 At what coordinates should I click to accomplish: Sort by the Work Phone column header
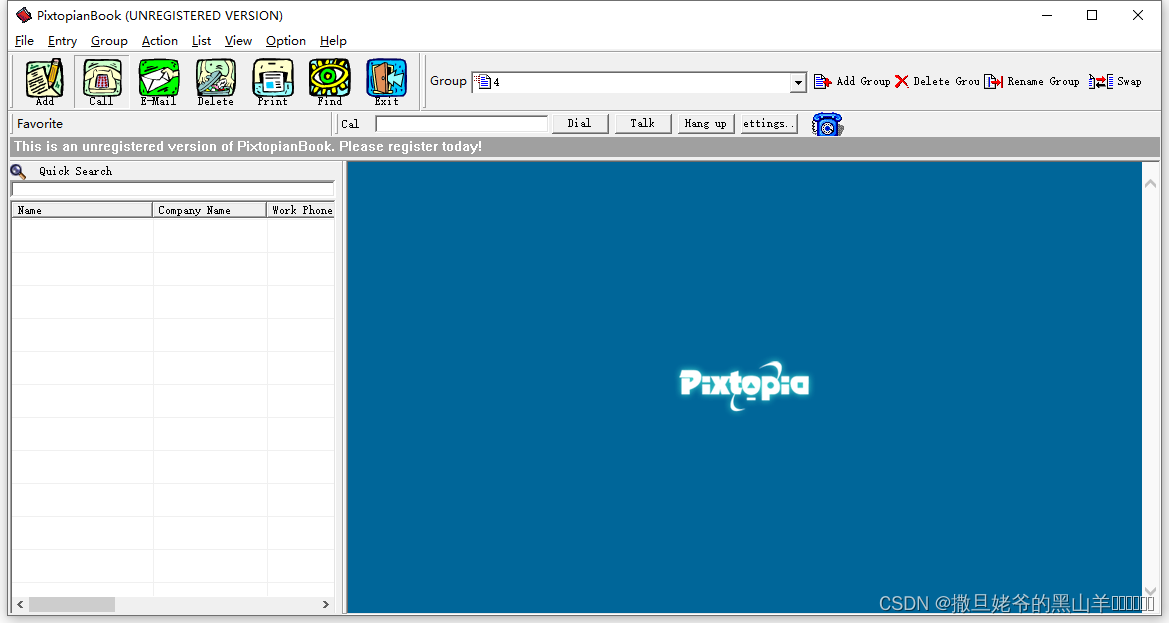click(x=301, y=210)
